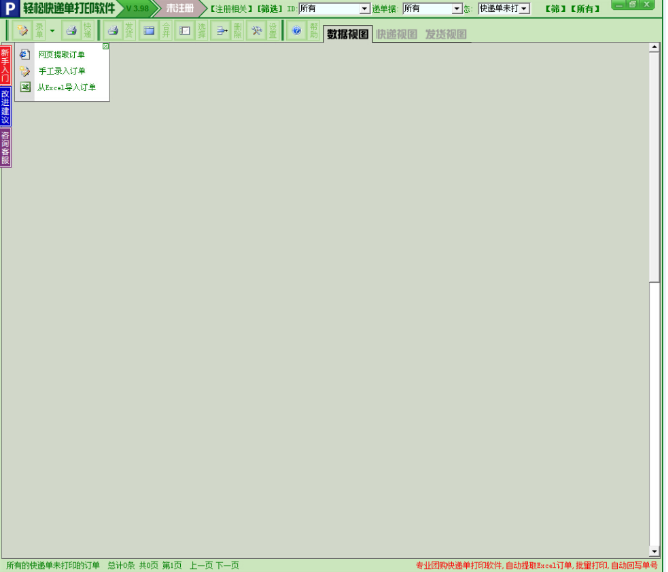Click the 【筛选】 link beside ID
This screenshot has height=572, width=668.
[270, 9]
